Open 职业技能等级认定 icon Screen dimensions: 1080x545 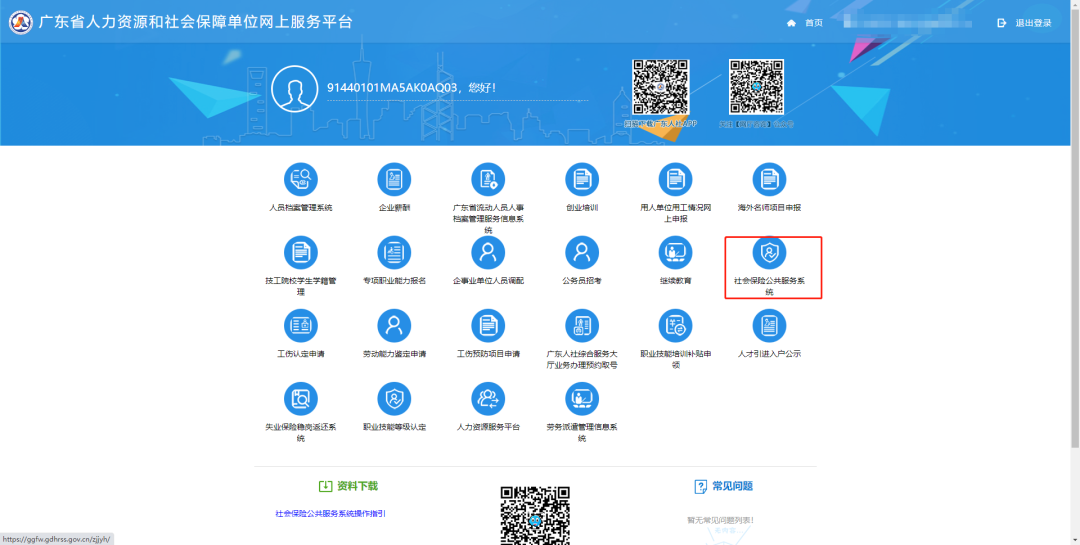pyautogui.click(x=394, y=399)
